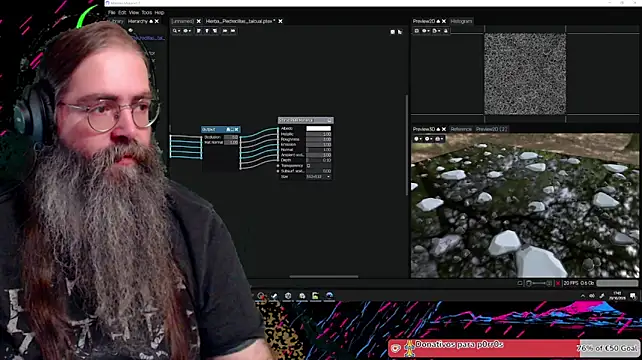
Task: Open the Preview3D third toolbar dropdown
Action: pyautogui.click(x=438, y=139)
